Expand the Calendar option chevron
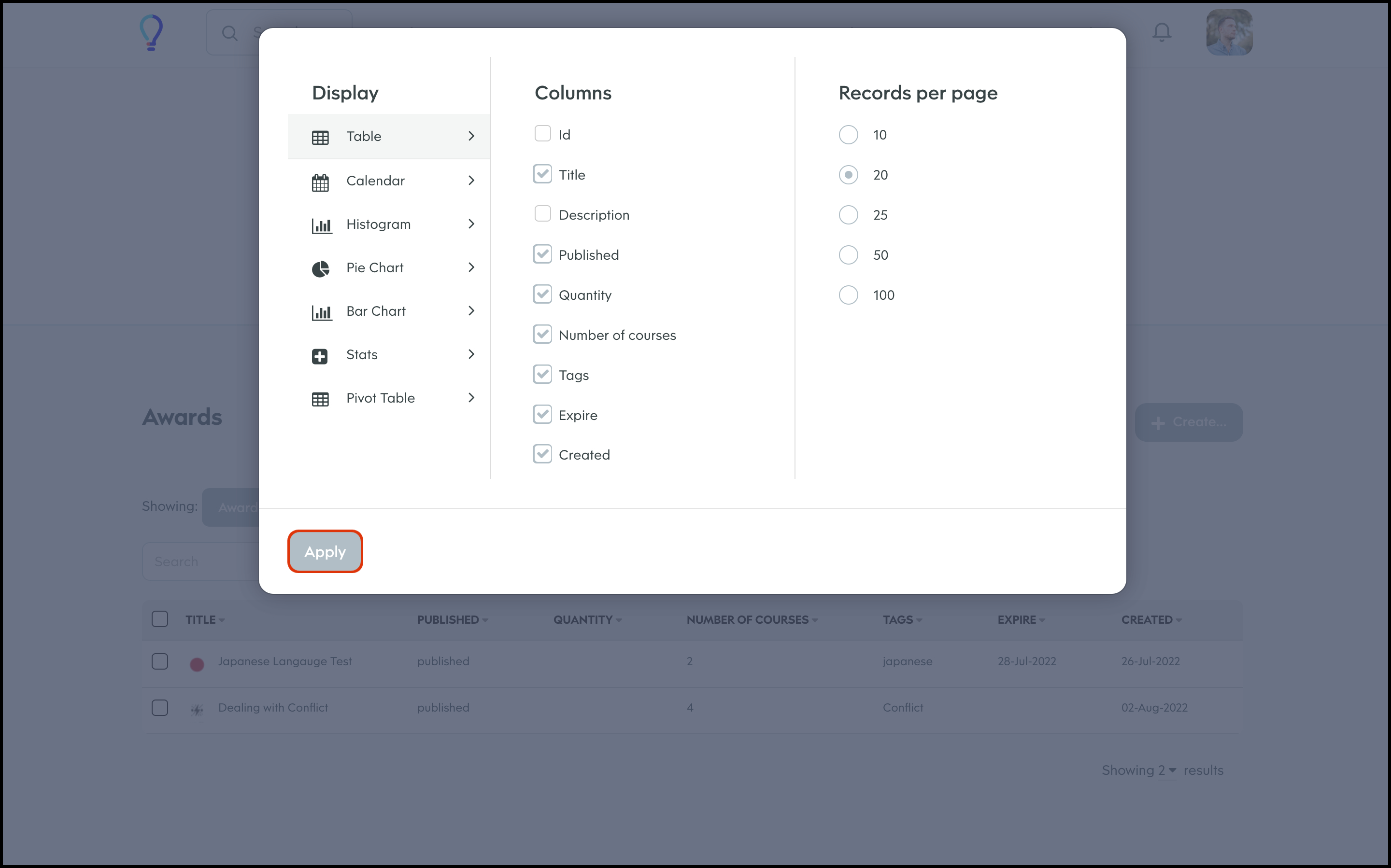Viewport: 1391px width, 868px height. click(471, 180)
